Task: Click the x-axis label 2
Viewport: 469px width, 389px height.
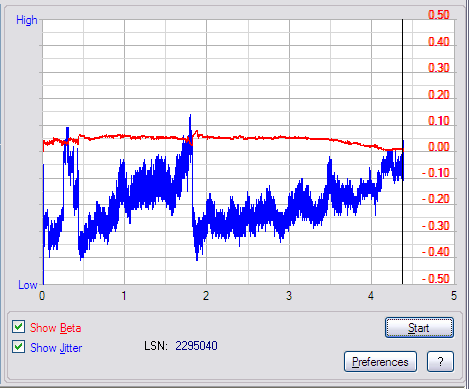Action: 206,296
